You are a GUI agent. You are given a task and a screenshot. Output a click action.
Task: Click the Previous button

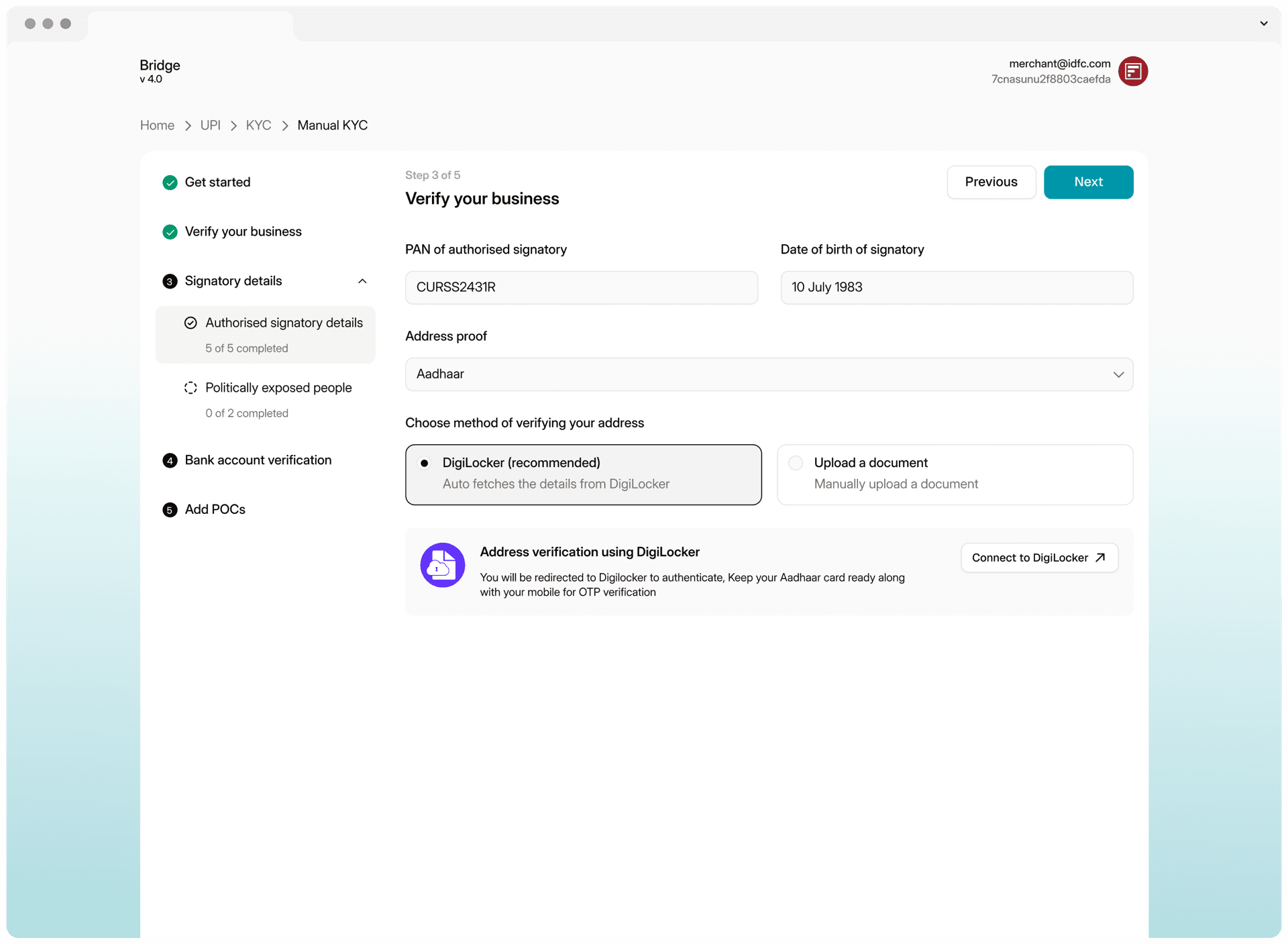point(991,182)
